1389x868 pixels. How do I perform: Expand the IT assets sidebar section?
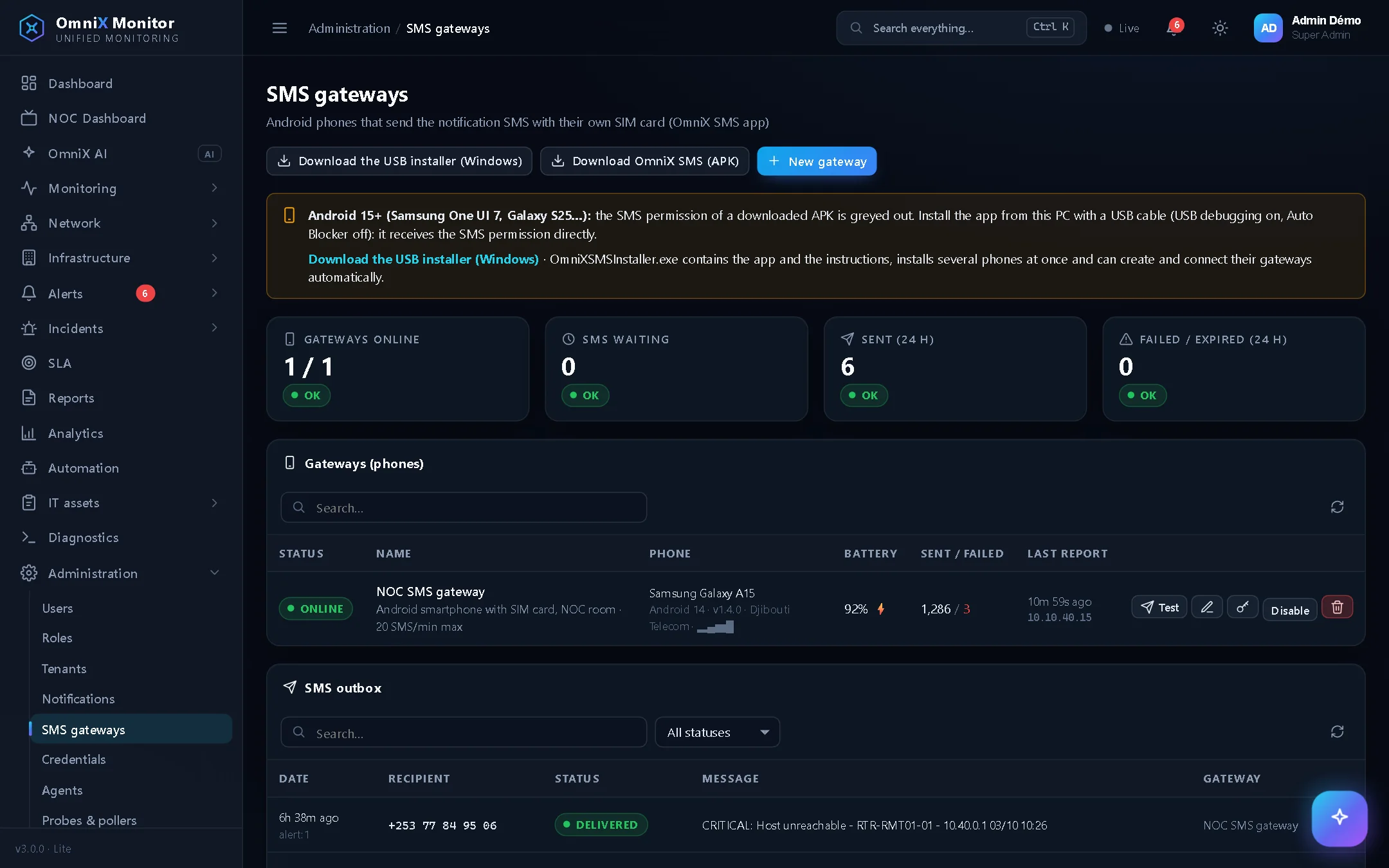[121, 503]
